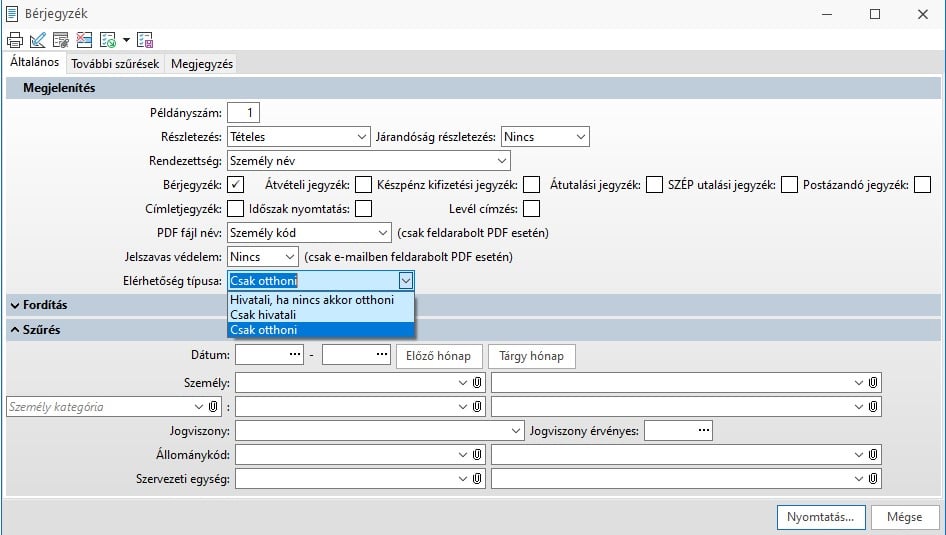Click the checklist icon with green arrow
Viewport: 946px width, 535px height.
[107, 41]
